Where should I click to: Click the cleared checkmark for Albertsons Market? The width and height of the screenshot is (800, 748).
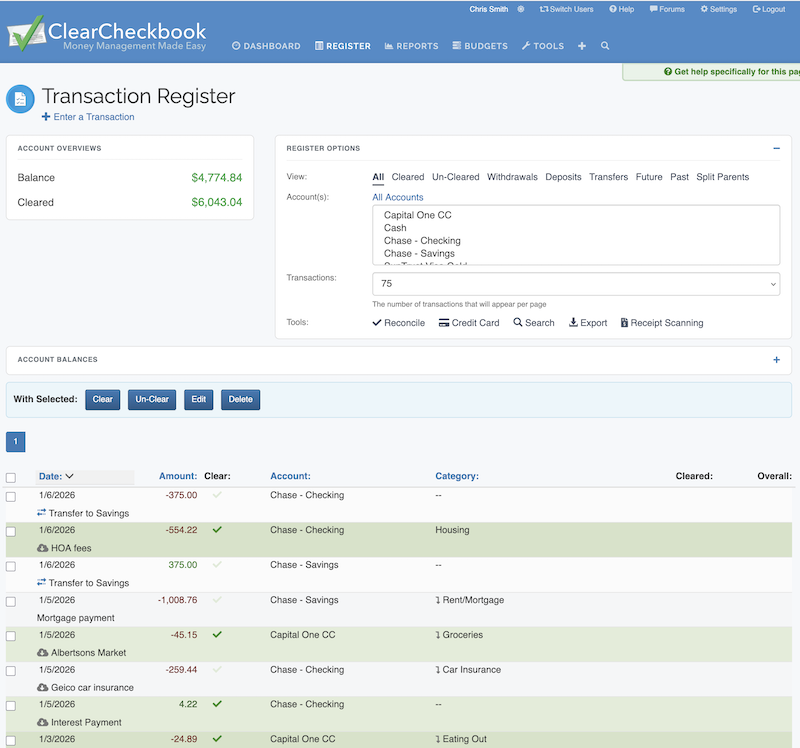(x=217, y=635)
